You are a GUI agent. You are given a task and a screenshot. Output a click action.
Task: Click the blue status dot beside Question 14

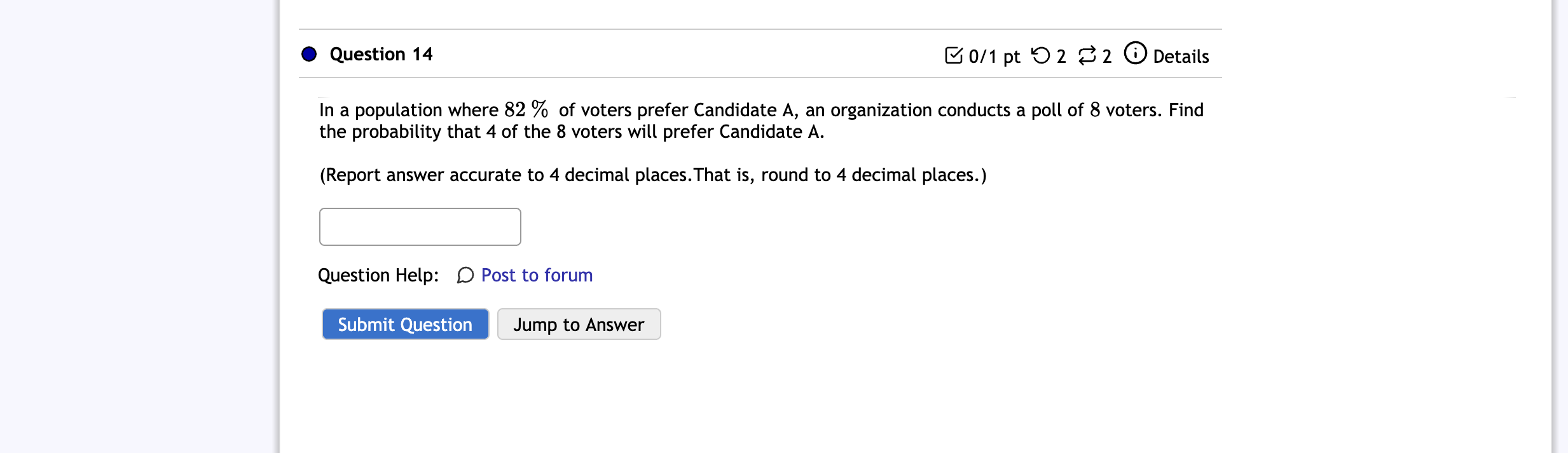pyautogui.click(x=309, y=54)
